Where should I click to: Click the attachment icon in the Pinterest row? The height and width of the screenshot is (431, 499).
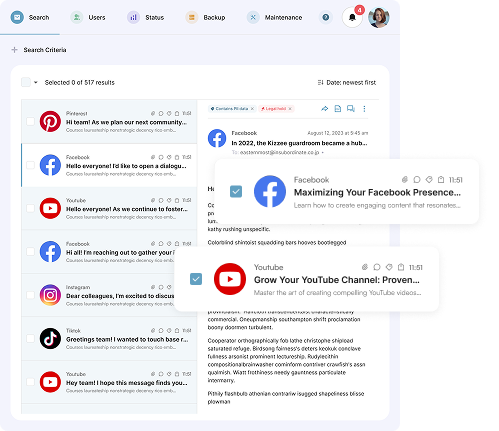click(x=153, y=113)
